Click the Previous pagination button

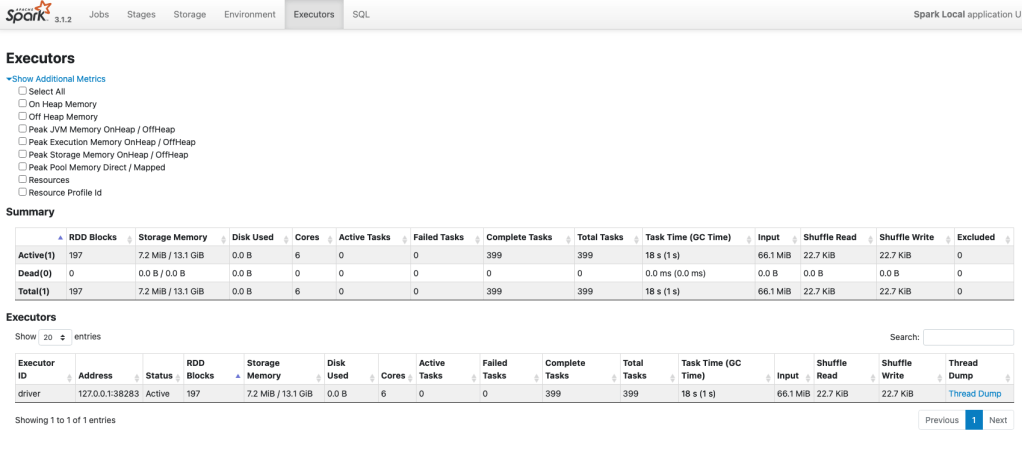941,420
